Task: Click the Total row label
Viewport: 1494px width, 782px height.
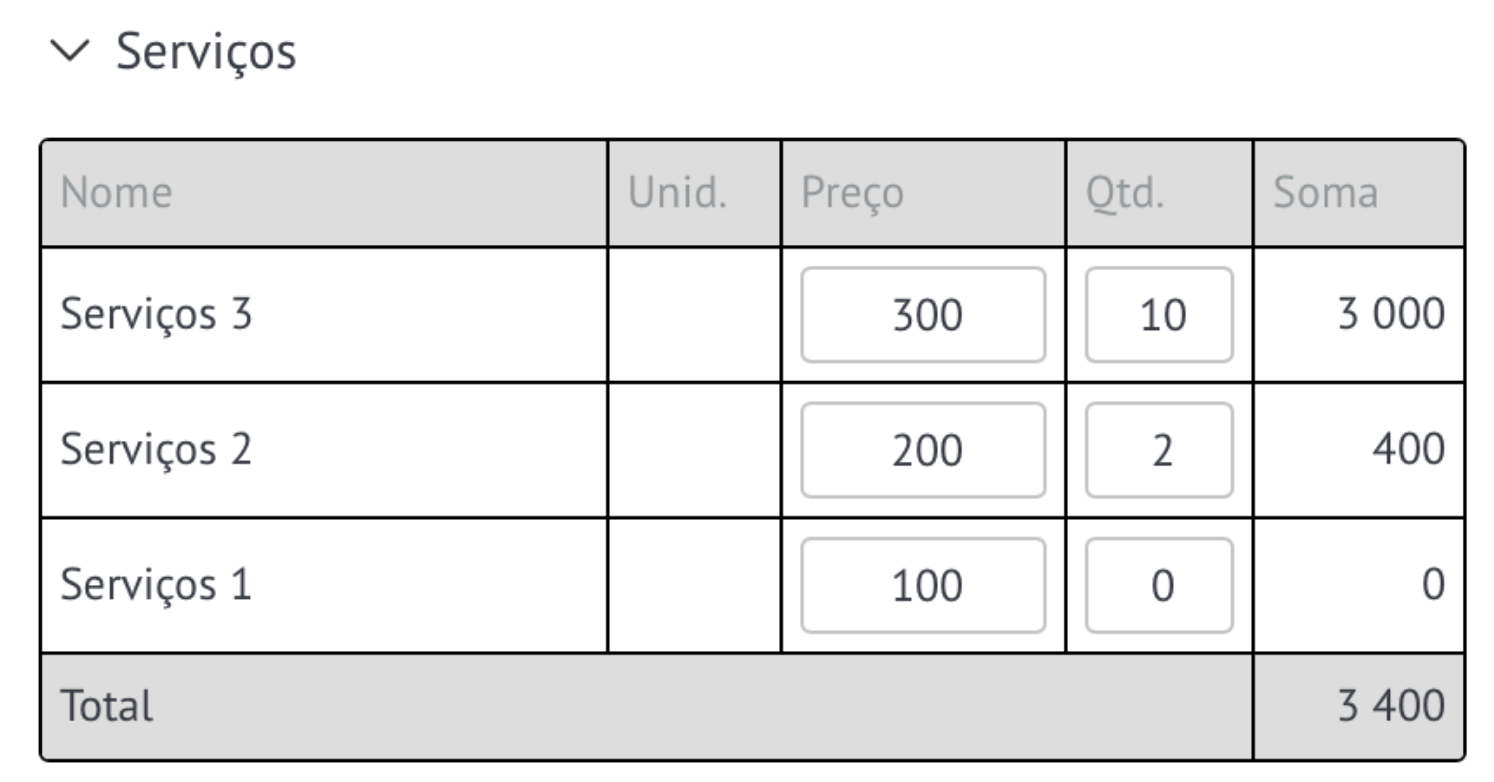Action: coord(107,707)
